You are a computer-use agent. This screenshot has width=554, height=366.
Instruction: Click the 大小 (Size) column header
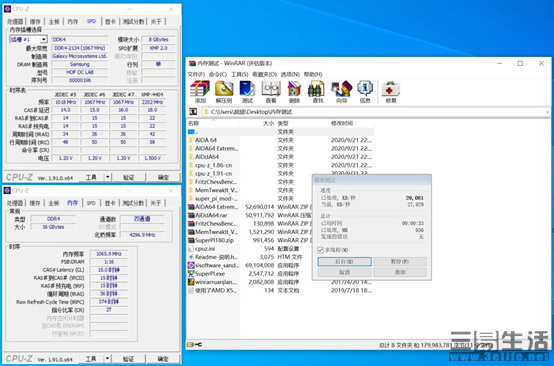point(258,123)
